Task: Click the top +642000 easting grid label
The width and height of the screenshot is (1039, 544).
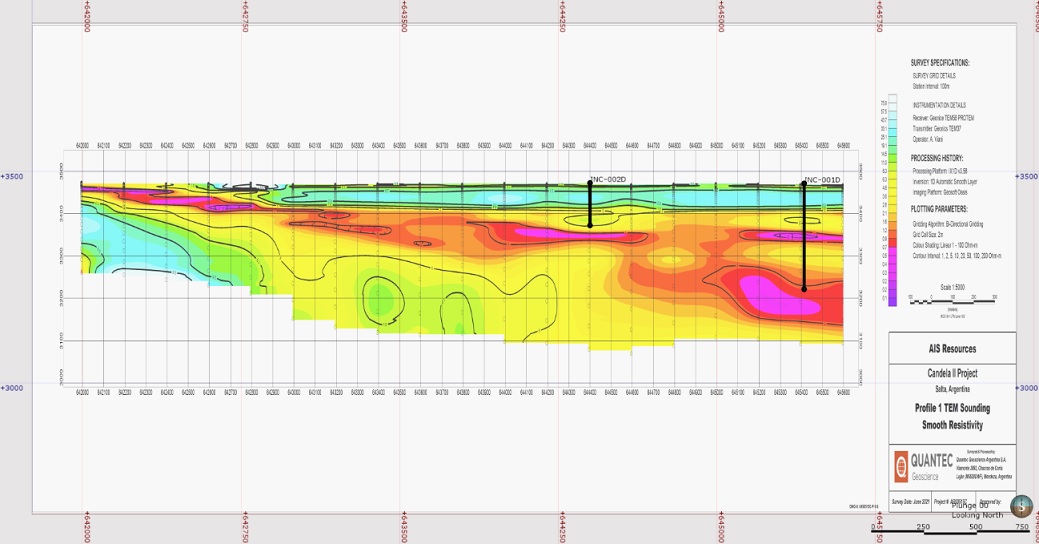Action: [x=86, y=17]
